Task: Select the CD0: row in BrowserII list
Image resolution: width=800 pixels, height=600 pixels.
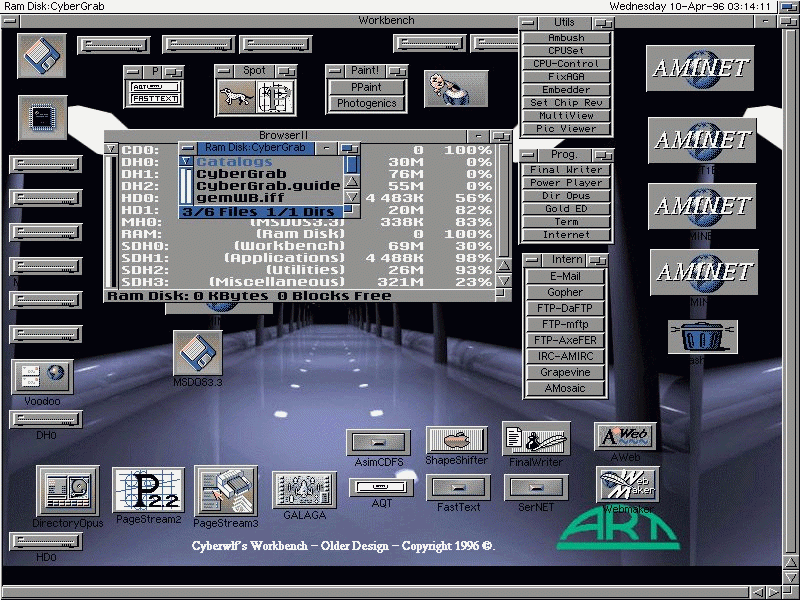Action: (x=306, y=150)
